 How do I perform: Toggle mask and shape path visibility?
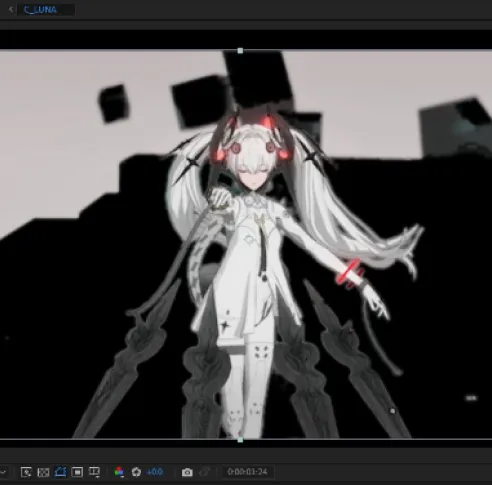pos(60,472)
